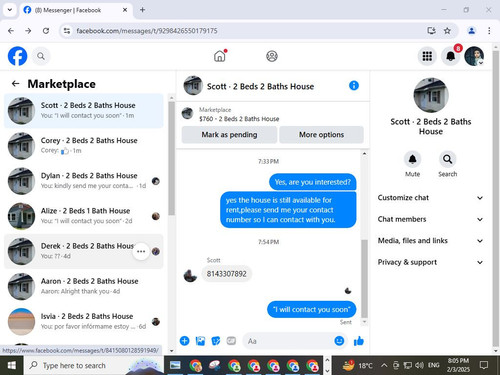Go to the Home feed icon
Viewport: 500px width, 375px height.
tap(220, 56)
